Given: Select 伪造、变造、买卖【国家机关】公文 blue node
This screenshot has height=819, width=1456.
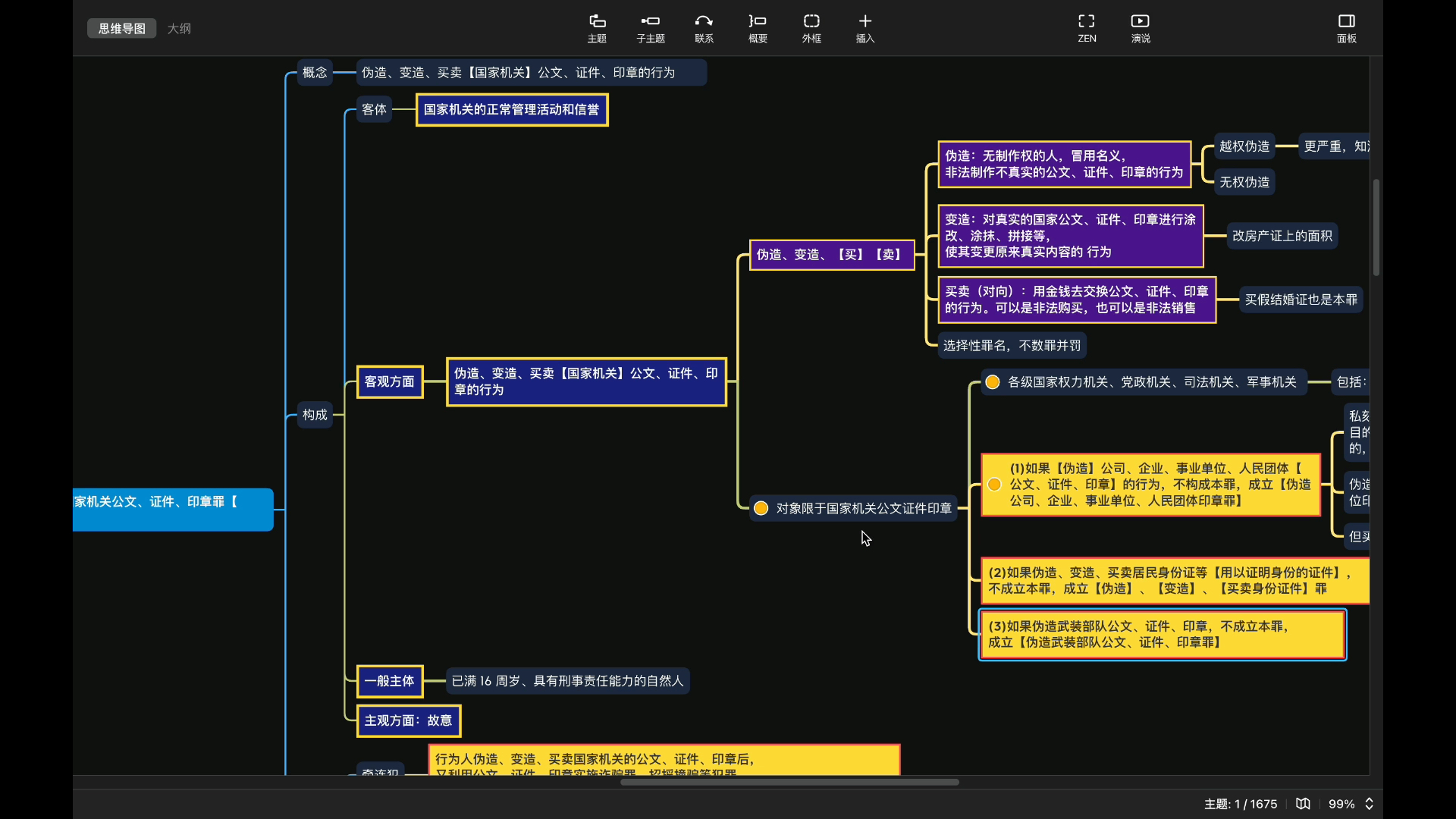Looking at the screenshot, I should [x=586, y=381].
